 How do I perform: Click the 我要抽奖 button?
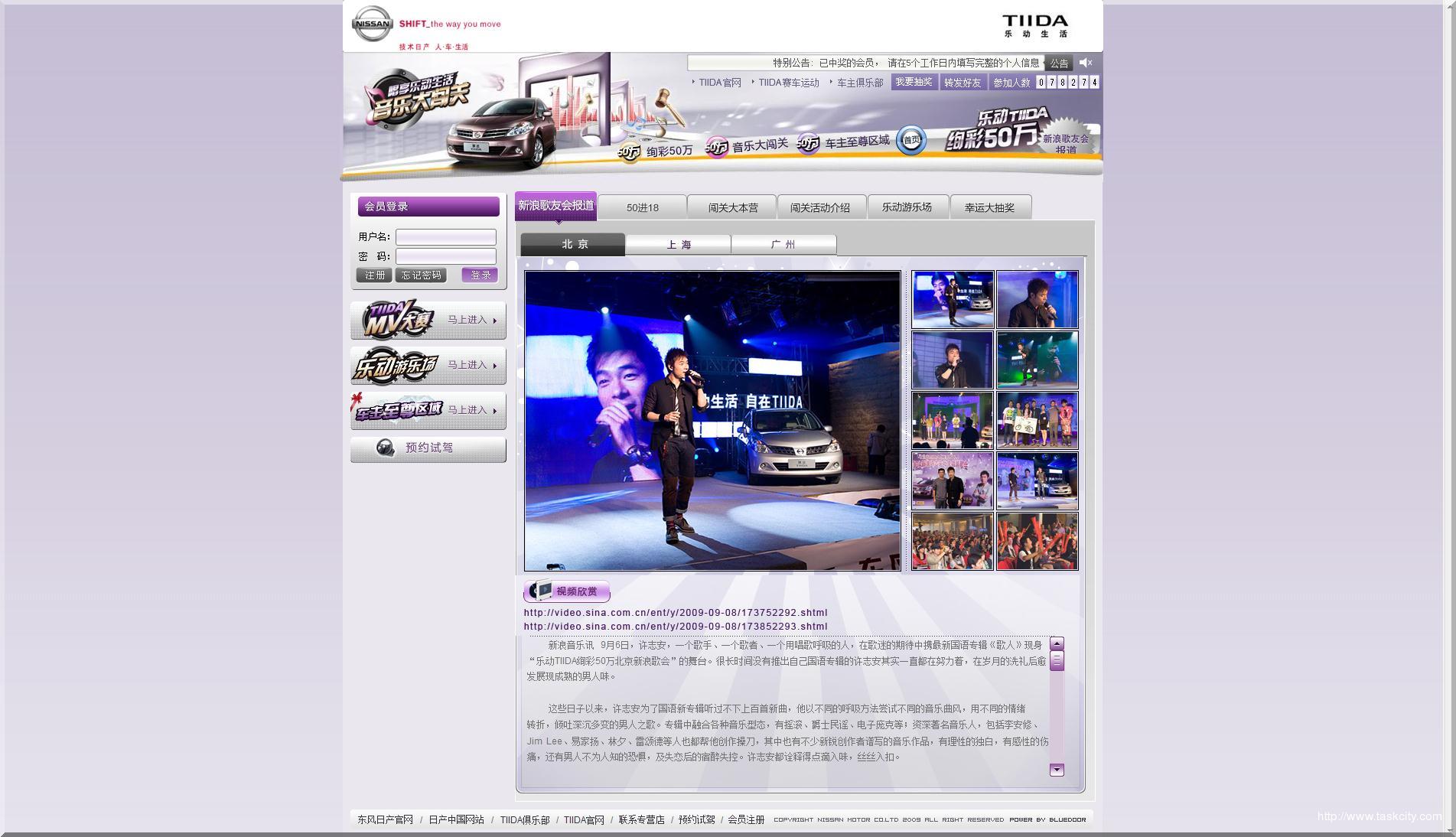[914, 82]
